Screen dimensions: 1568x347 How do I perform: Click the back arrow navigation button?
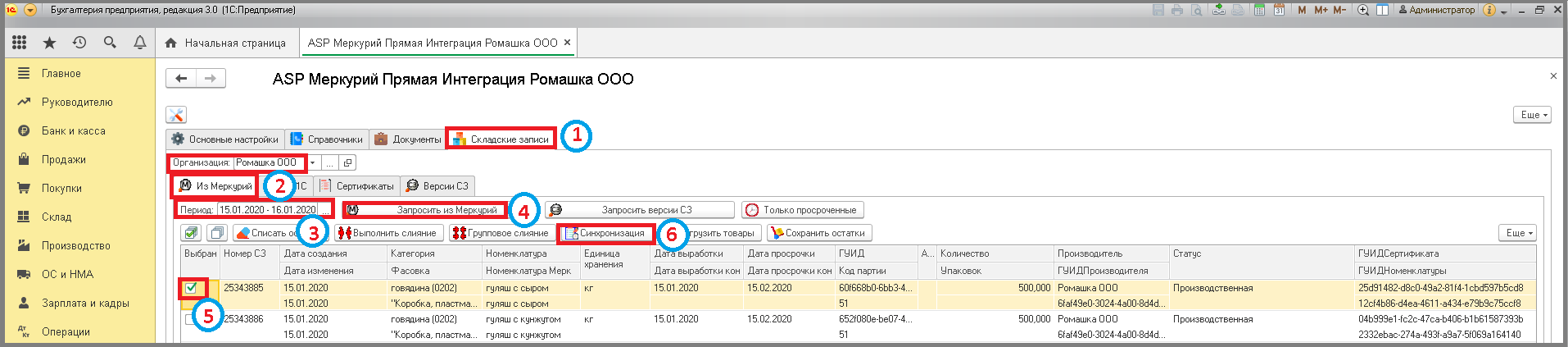coord(181,78)
